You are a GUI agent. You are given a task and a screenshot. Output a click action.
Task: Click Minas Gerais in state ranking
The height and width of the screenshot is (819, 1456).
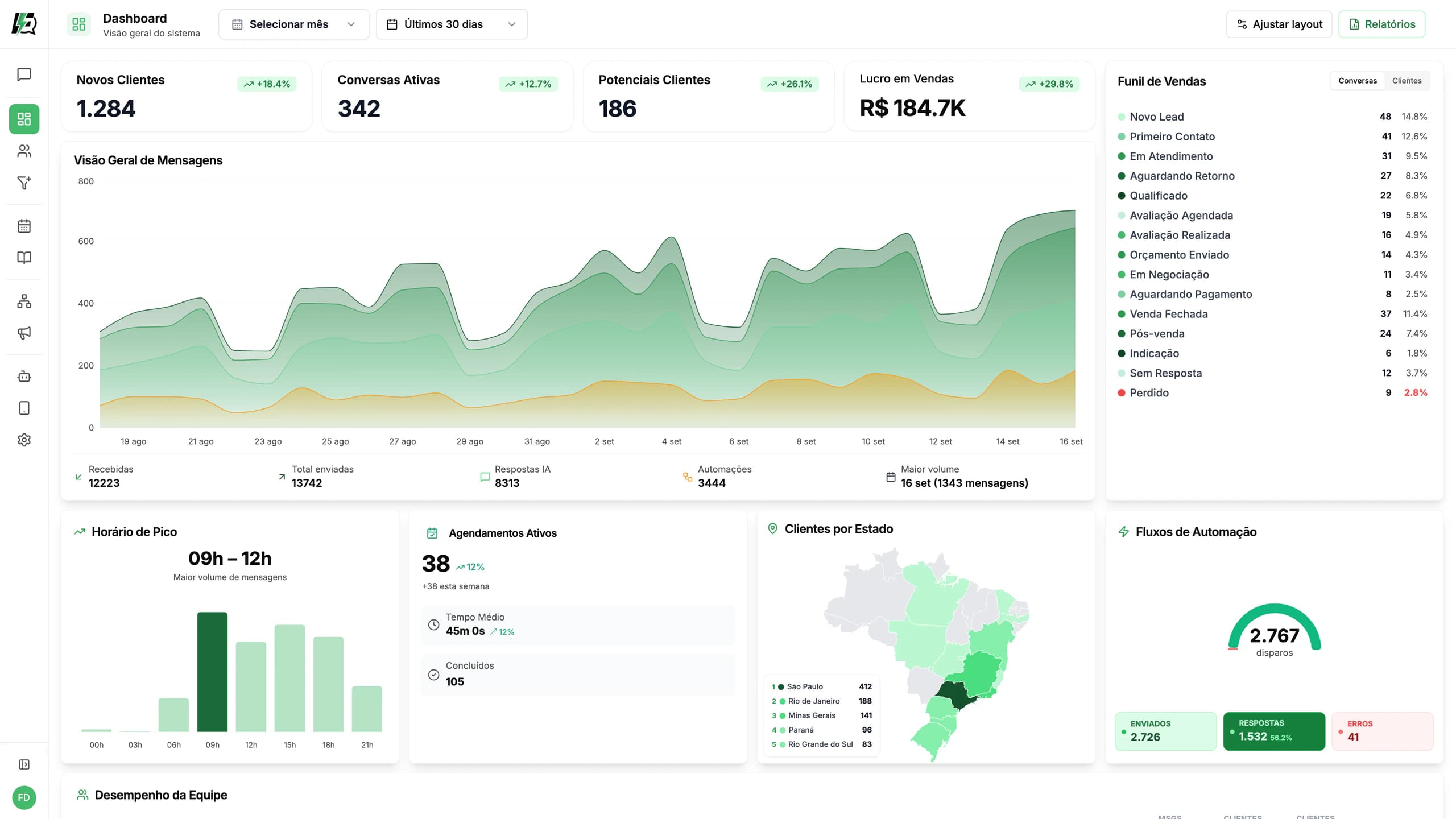[x=821, y=715]
